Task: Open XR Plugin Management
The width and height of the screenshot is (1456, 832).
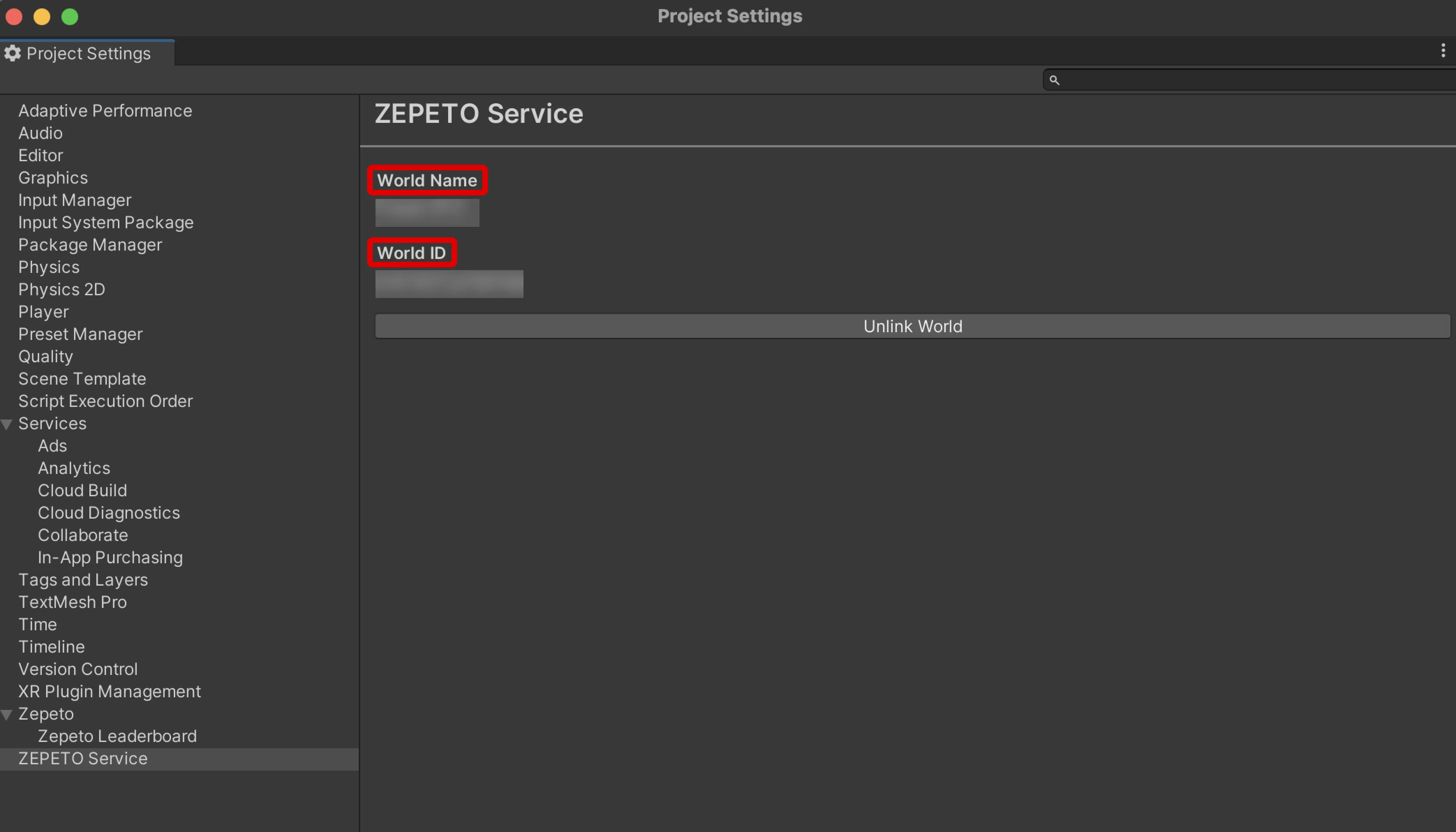Action: [110, 691]
